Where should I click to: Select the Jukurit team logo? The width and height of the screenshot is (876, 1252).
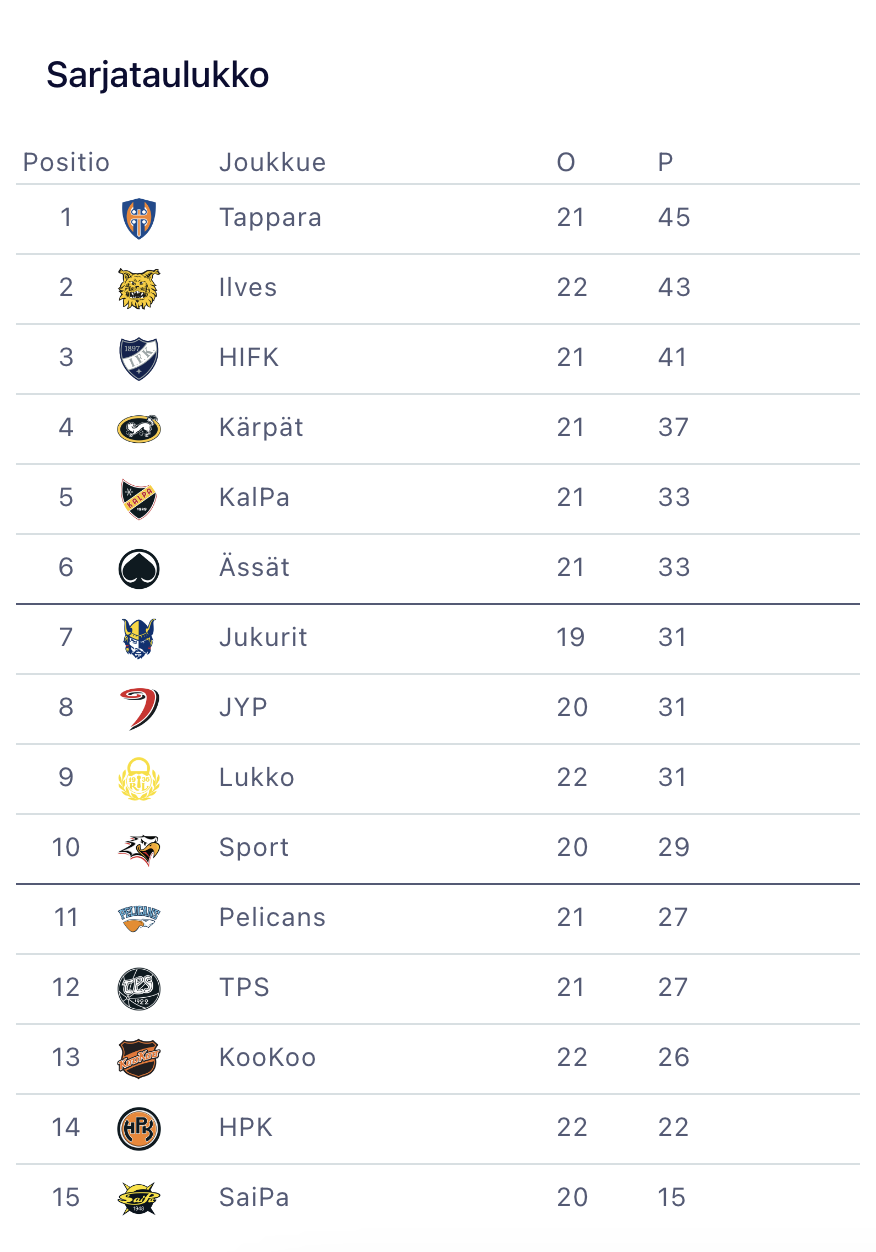[139, 638]
